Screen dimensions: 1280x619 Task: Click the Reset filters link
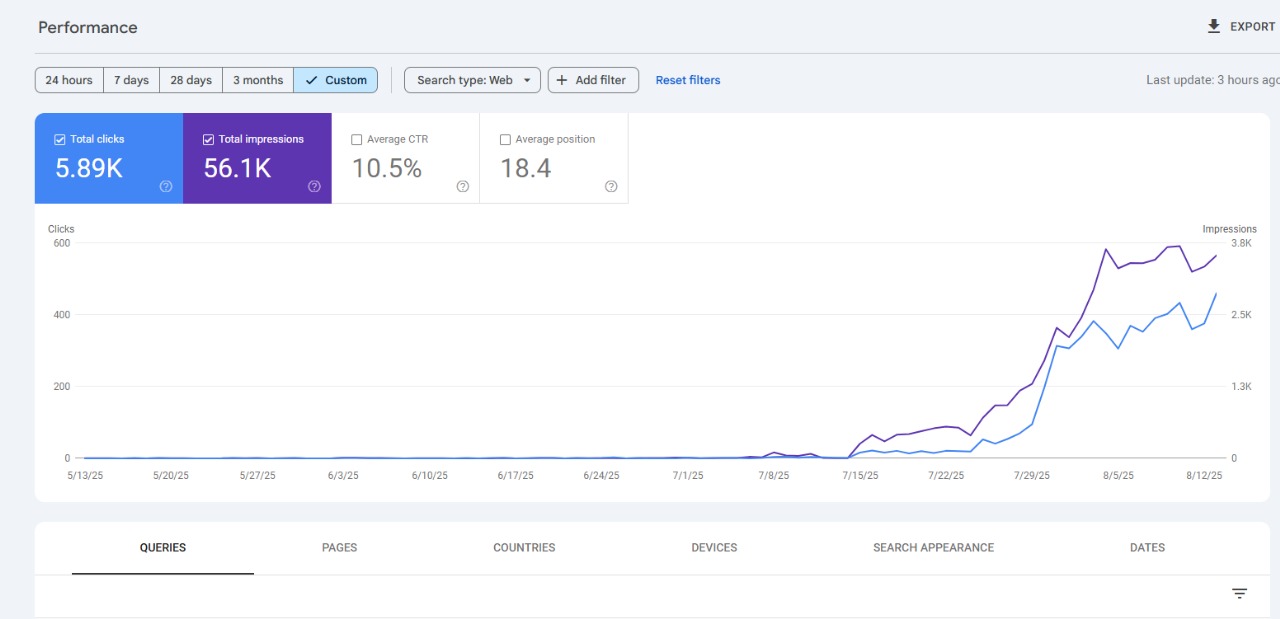click(687, 80)
